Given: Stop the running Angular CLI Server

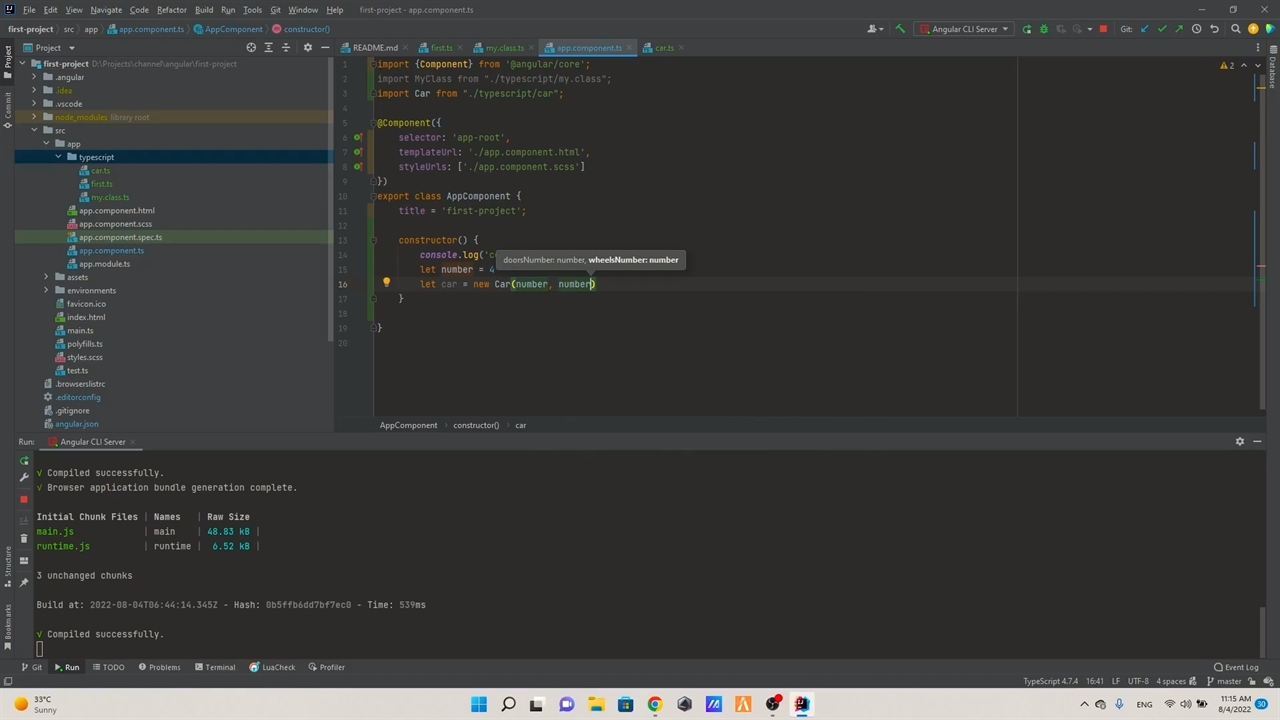Looking at the screenshot, I should [x=1103, y=29].
